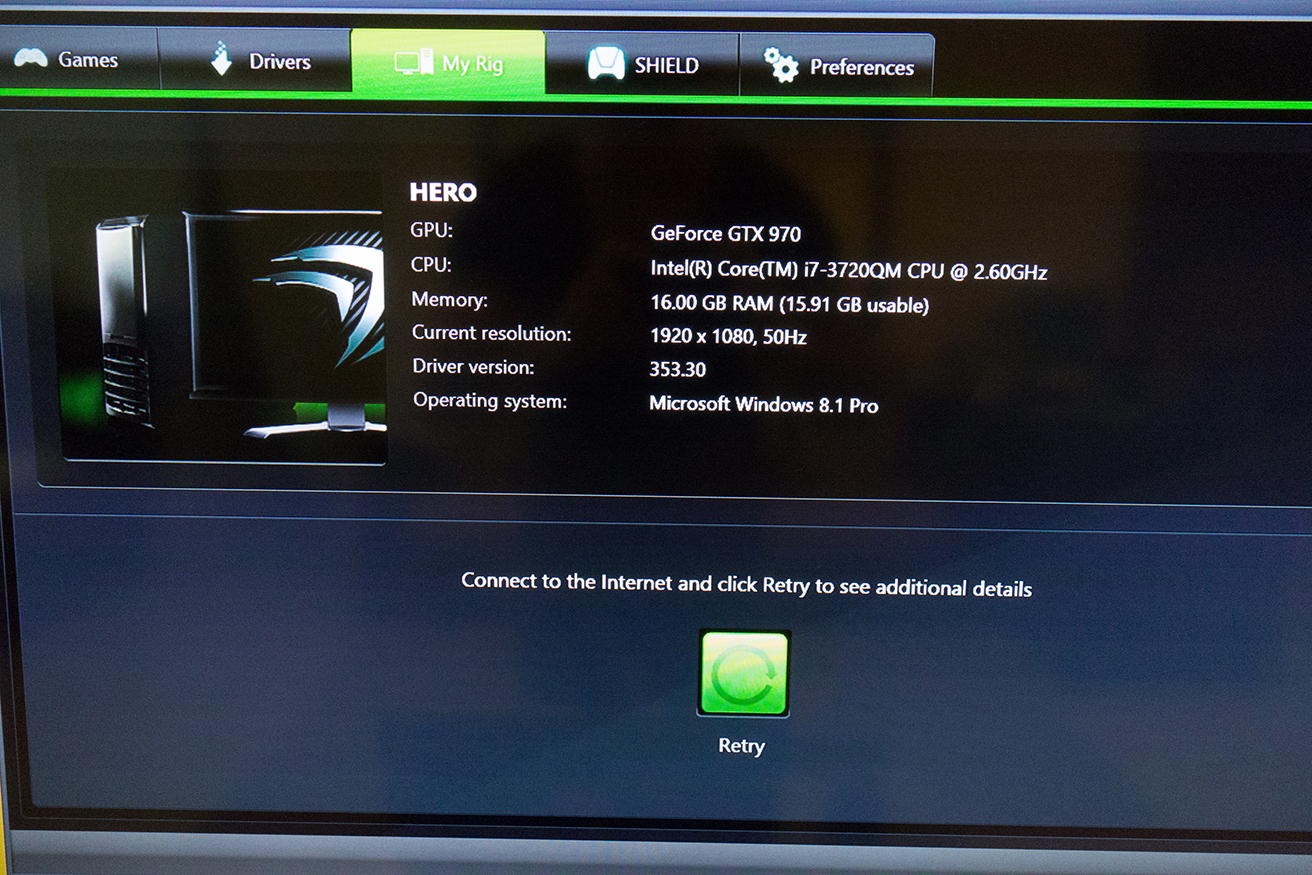Screen dimensions: 1312x875
Task: Go to the Preferences tab
Action: pos(837,66)
